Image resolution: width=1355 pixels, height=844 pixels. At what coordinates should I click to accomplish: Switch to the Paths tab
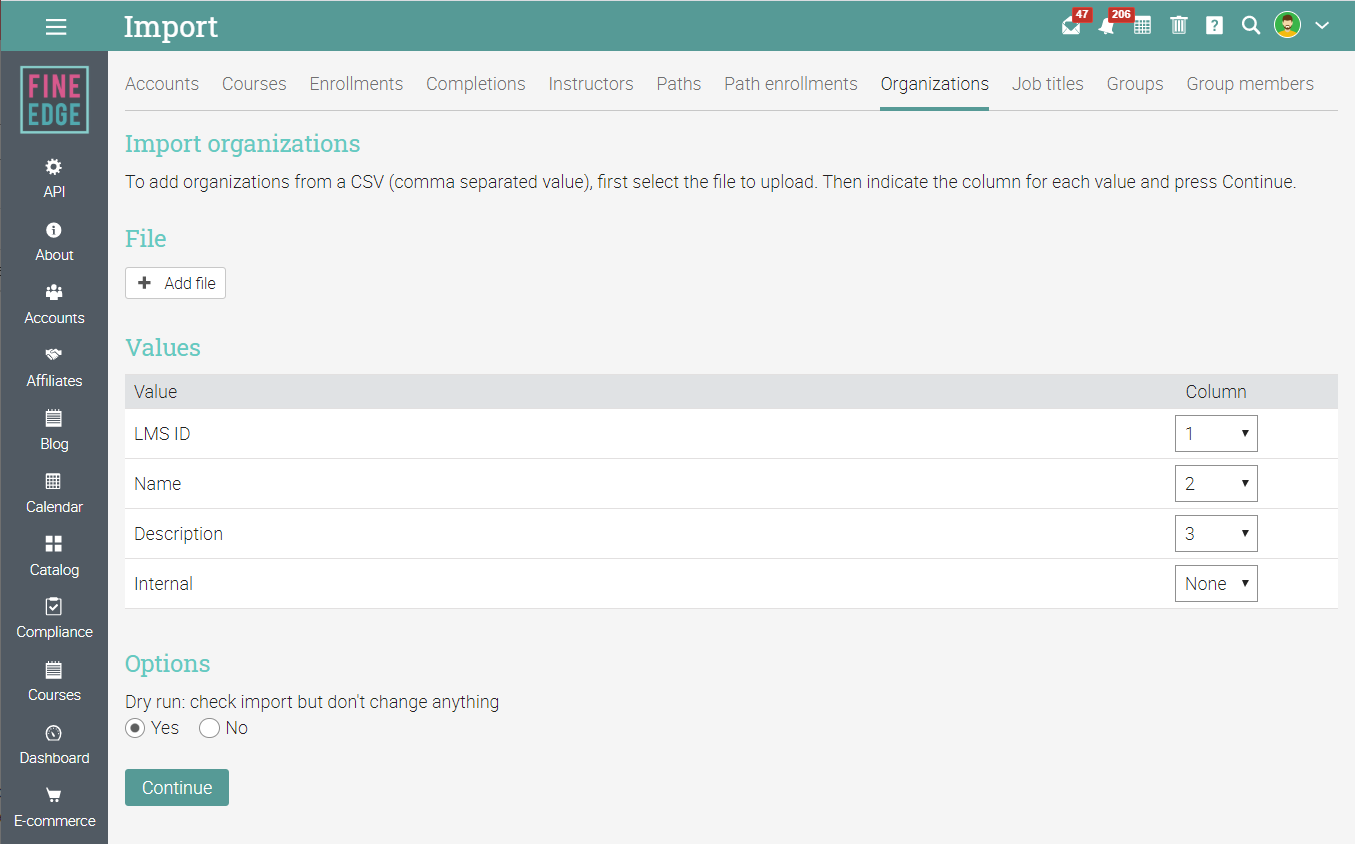pos(679,84)
